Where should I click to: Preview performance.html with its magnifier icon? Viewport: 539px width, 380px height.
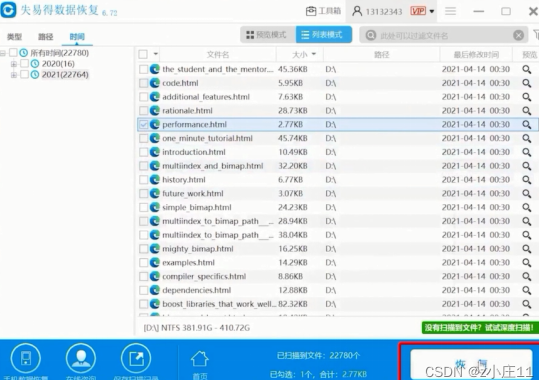point(526,124)
